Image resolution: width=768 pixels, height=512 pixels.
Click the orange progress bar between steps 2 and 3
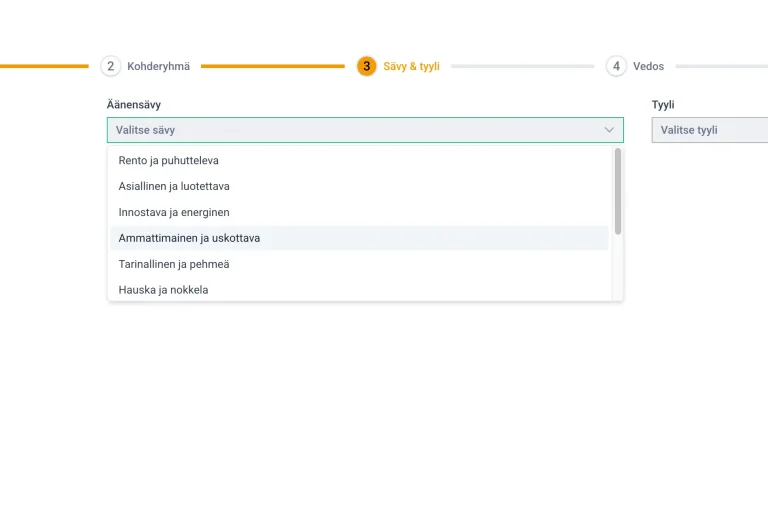click(272, 66)
